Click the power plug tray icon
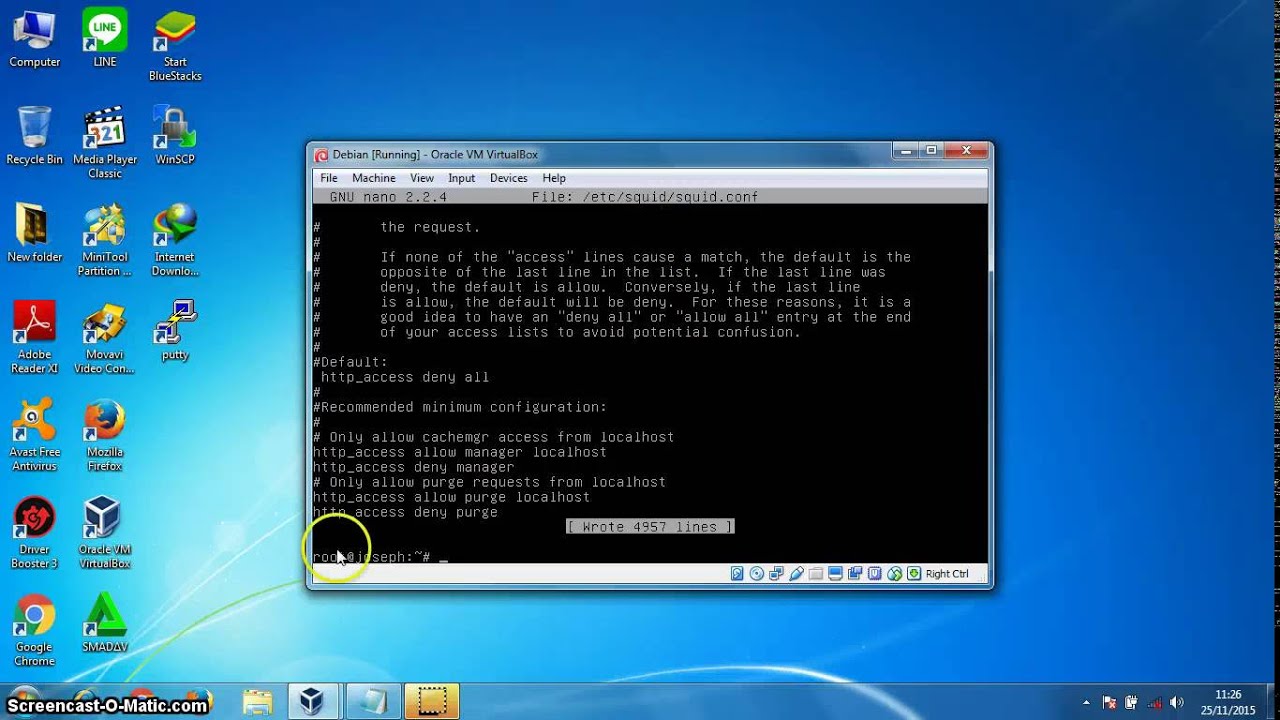The height and width of the screenshot is (720, 1280). tap(1131, 702)
